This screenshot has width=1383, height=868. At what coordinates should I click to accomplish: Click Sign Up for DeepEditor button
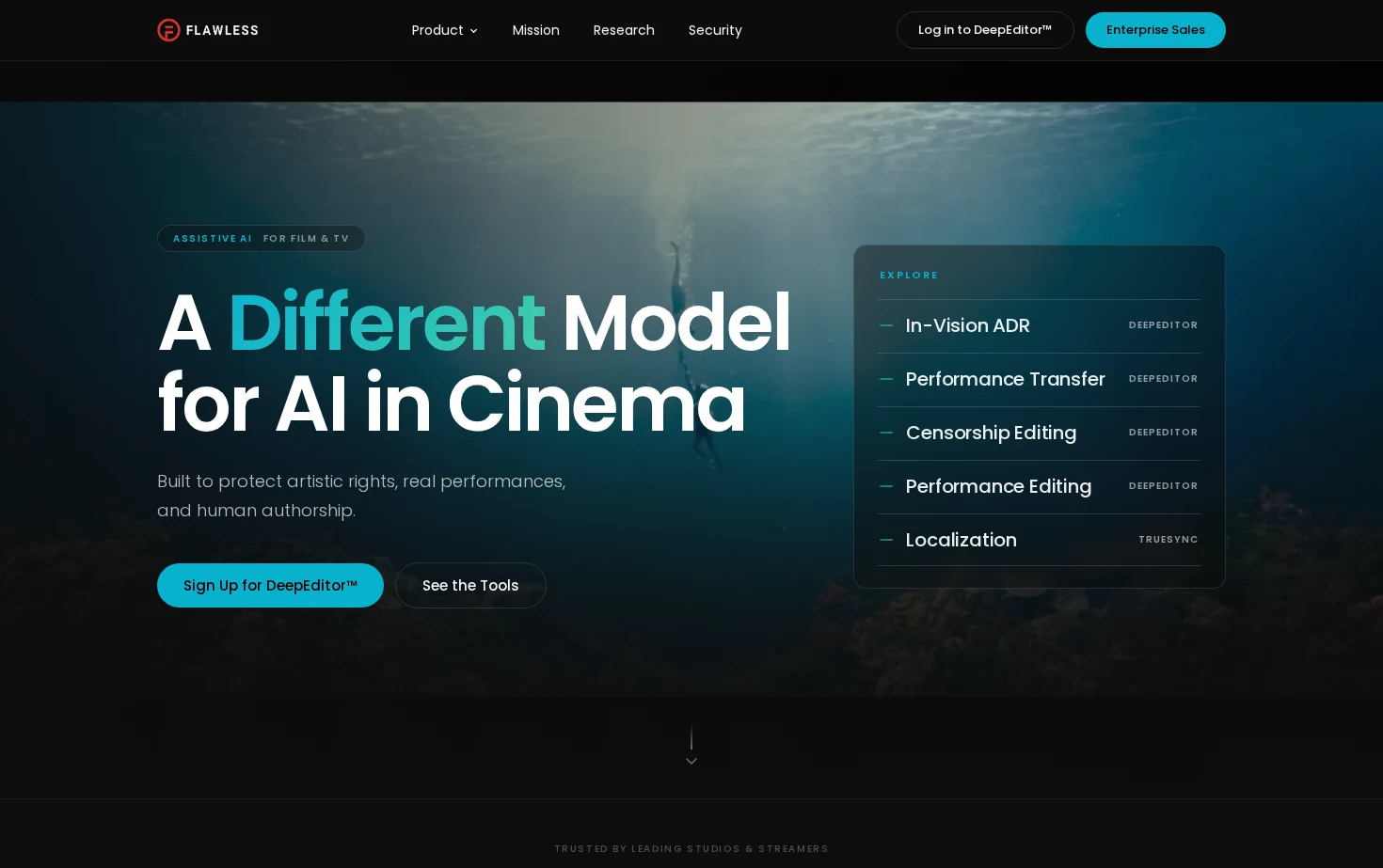coord(270,585)
